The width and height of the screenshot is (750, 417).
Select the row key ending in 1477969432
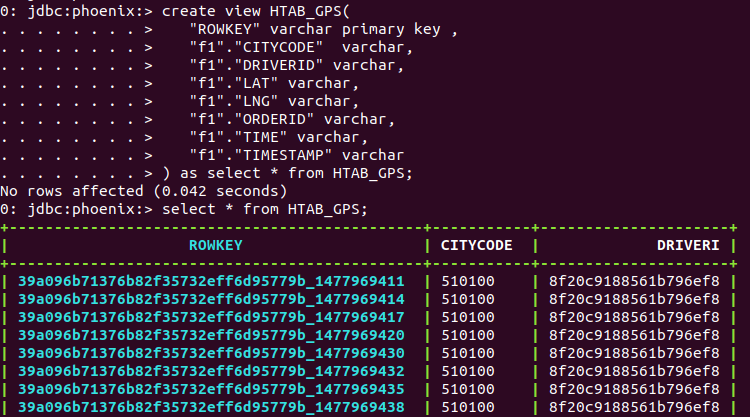pos(211,371)
